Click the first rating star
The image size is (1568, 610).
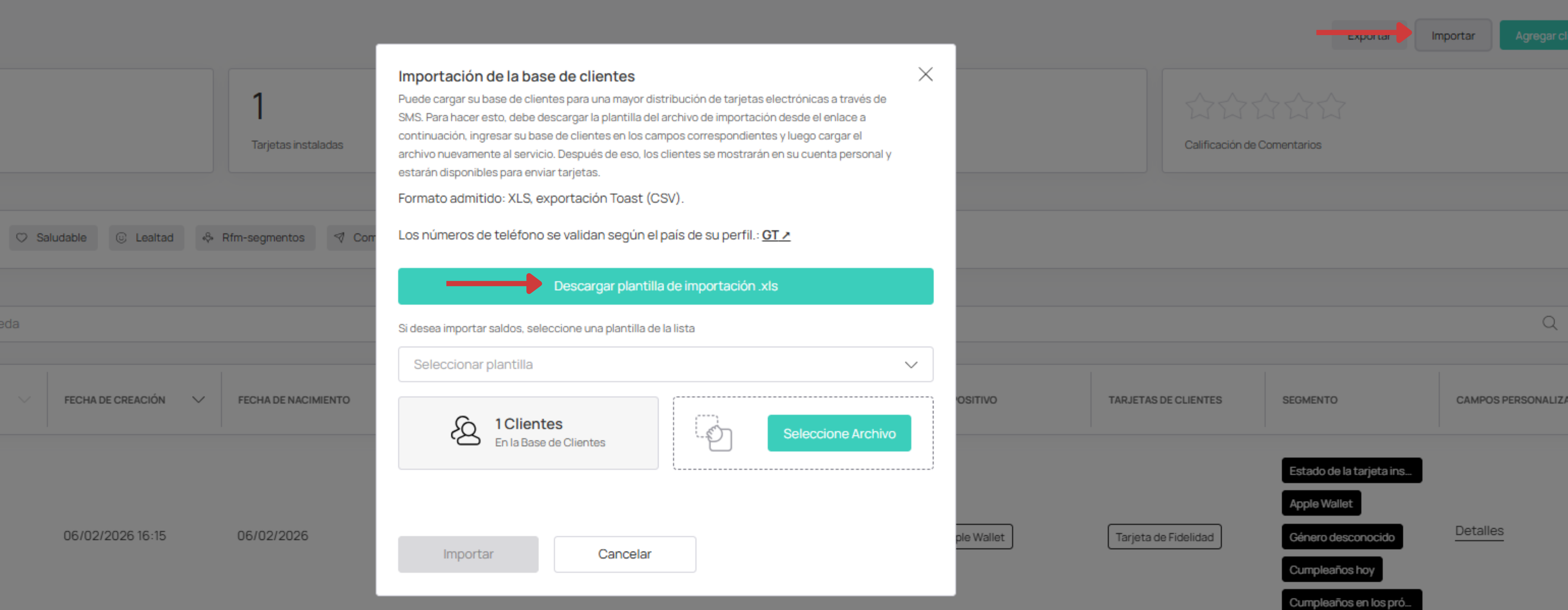point(1200,106)
